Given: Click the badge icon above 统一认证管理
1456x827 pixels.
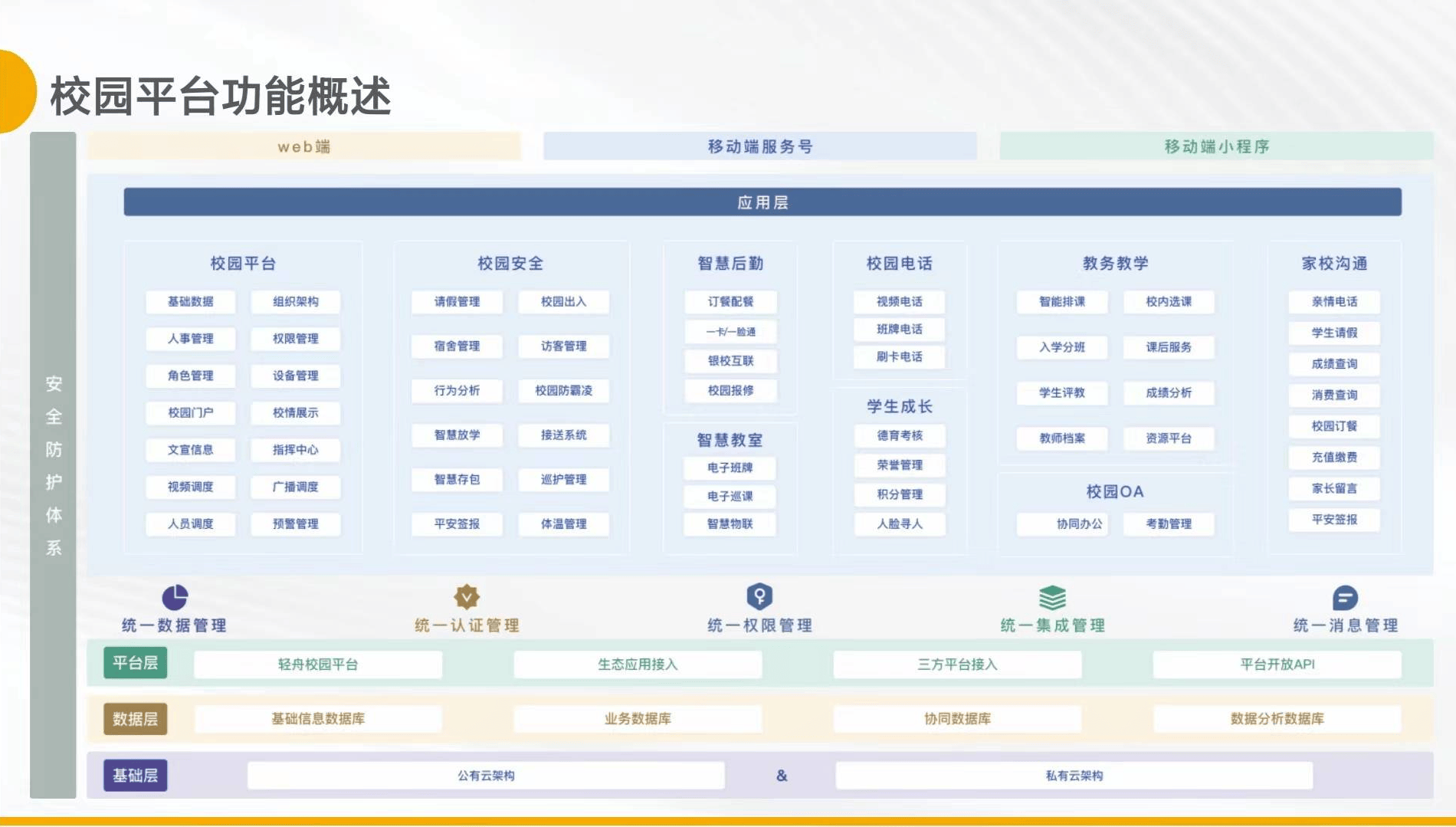Looking at the screenshot, I should pos(467,596).
